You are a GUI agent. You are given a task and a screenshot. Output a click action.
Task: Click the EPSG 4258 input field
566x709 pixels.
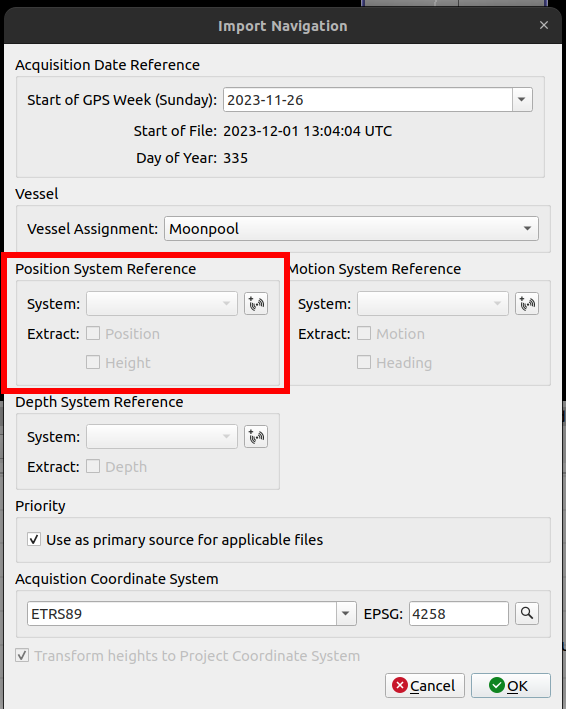[459, 614]
